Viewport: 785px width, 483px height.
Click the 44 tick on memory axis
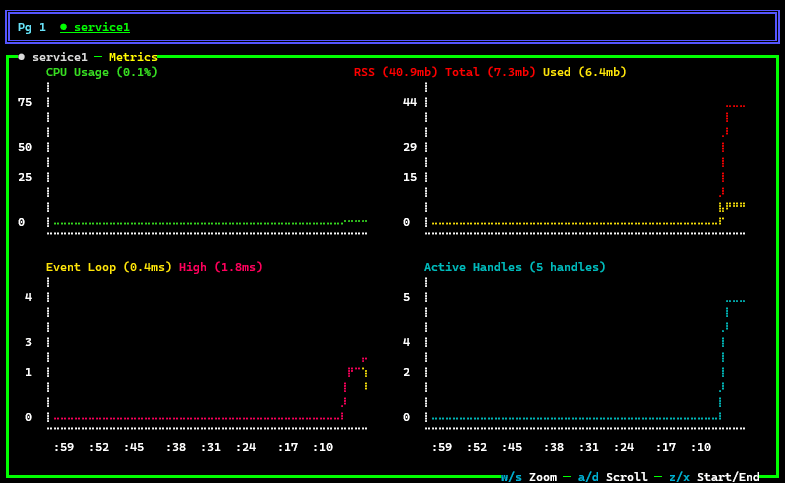coord(410,102)
